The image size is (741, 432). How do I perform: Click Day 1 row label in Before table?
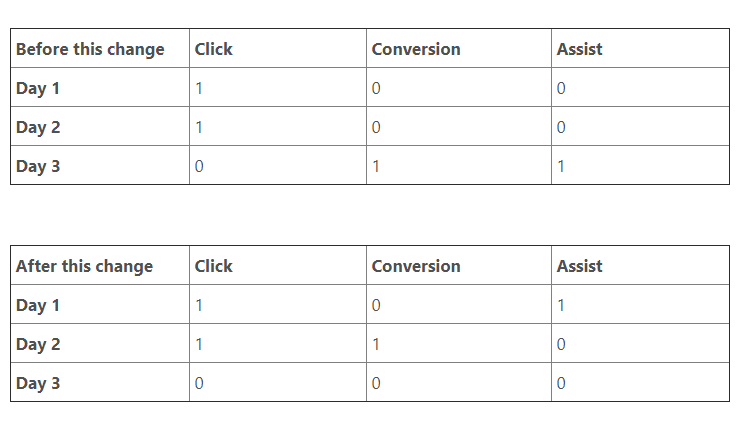click(x=38, y=88)
